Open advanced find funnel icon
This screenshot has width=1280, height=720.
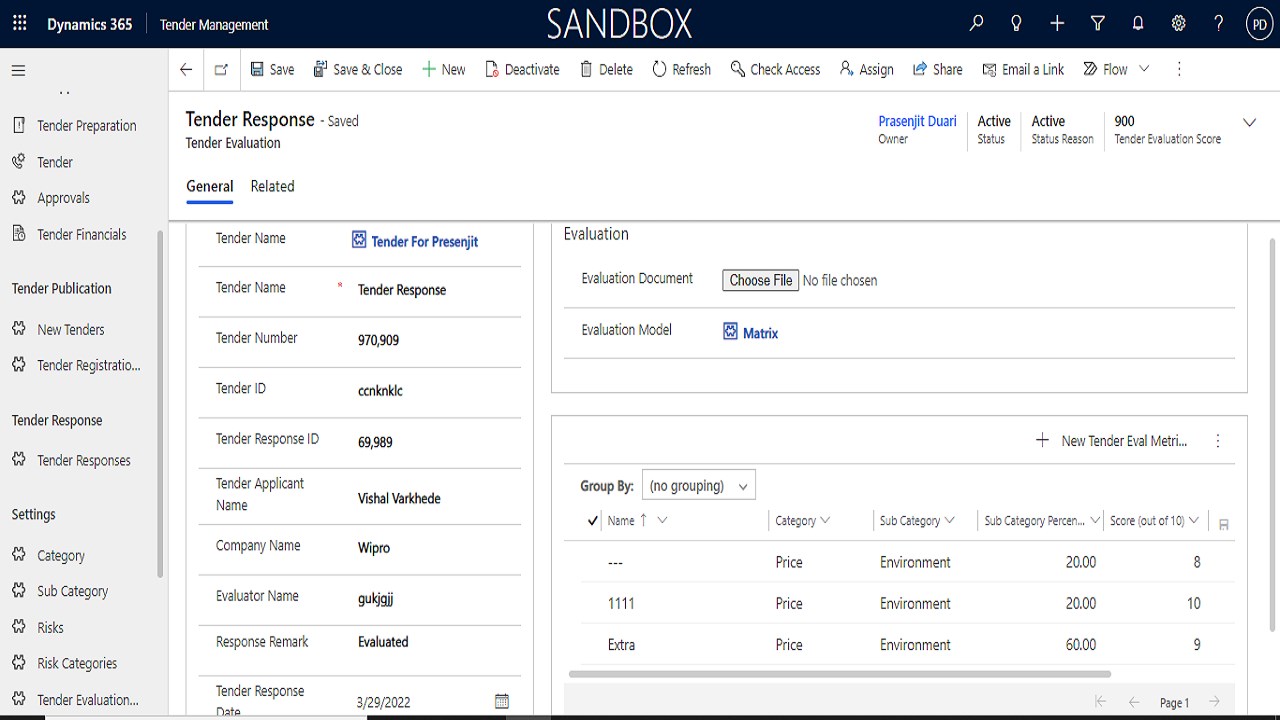point(1098,24)
